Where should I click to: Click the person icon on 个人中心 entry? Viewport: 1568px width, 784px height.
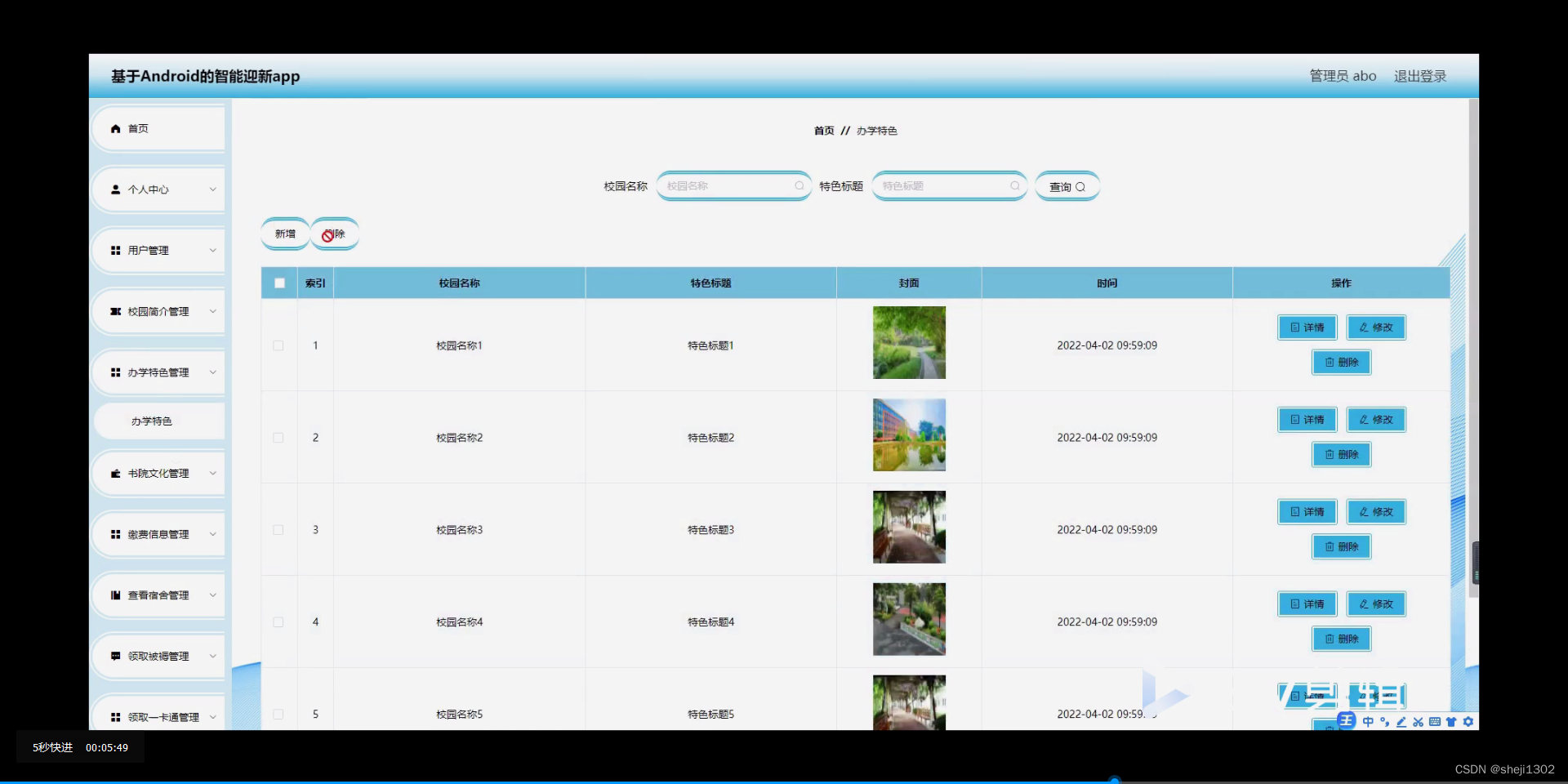115,189
